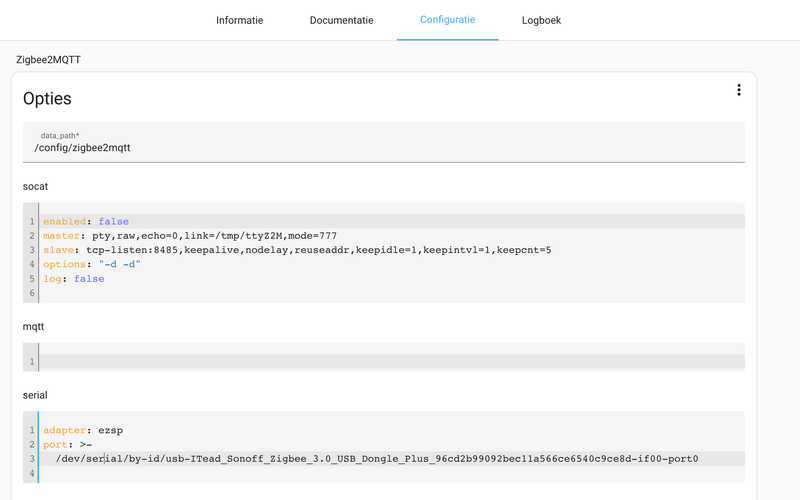The width and height of the screenshot is (800, 500).
Task: Click the options "-d -d" value
Action: [x=120, y=264]
